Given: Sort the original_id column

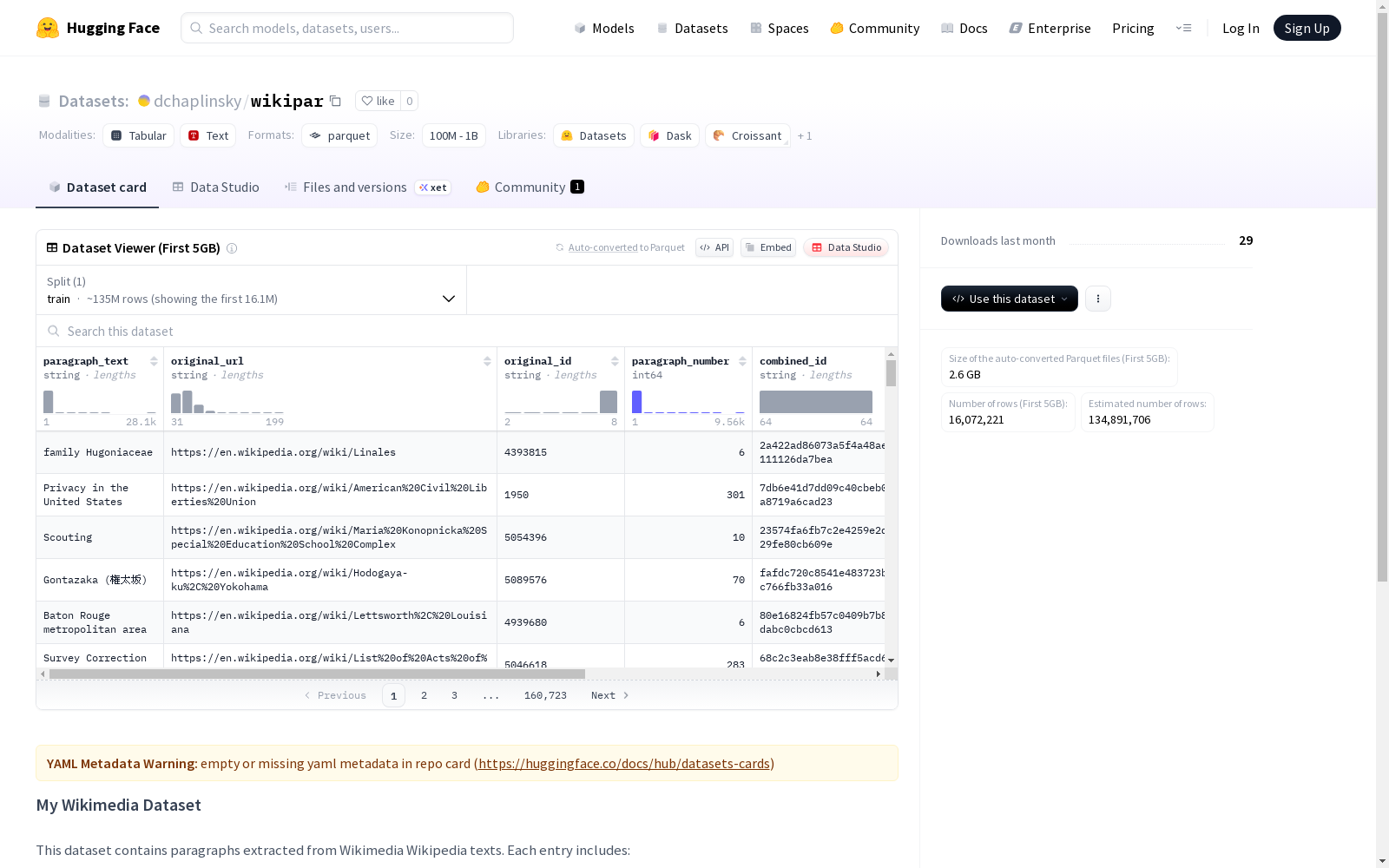Looking at the screenshot, I should (x=615, y=361).
